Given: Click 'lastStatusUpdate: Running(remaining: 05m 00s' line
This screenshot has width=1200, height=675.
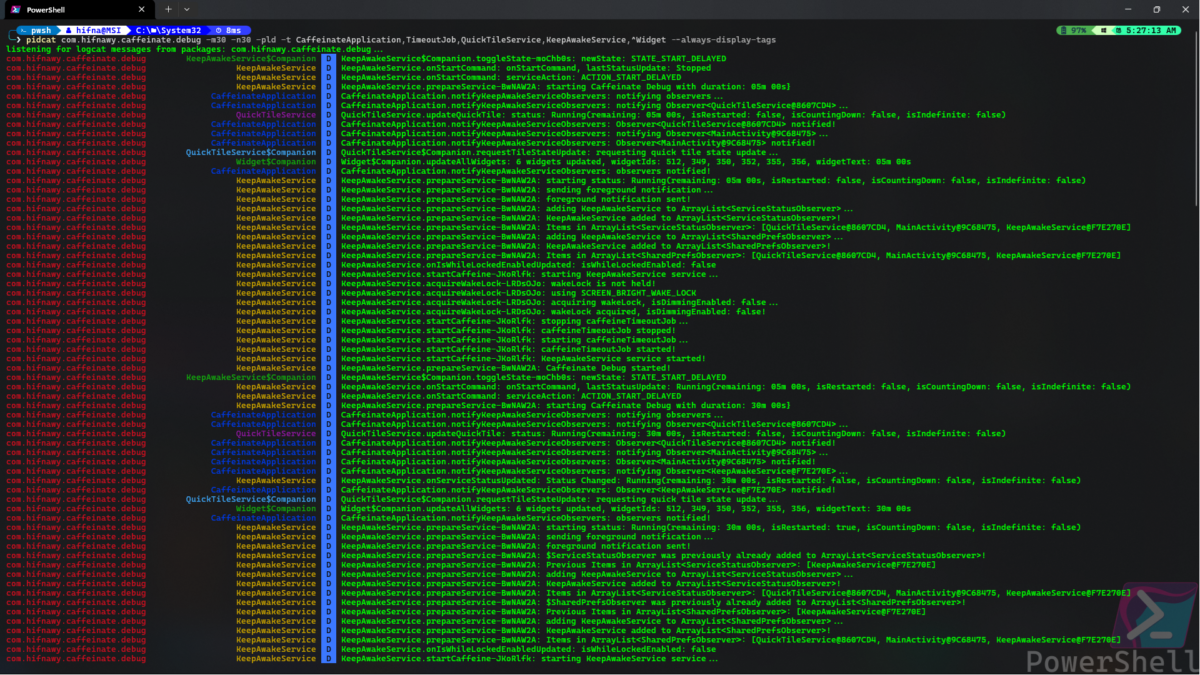Looking at the screenshot, I should 736,386.
